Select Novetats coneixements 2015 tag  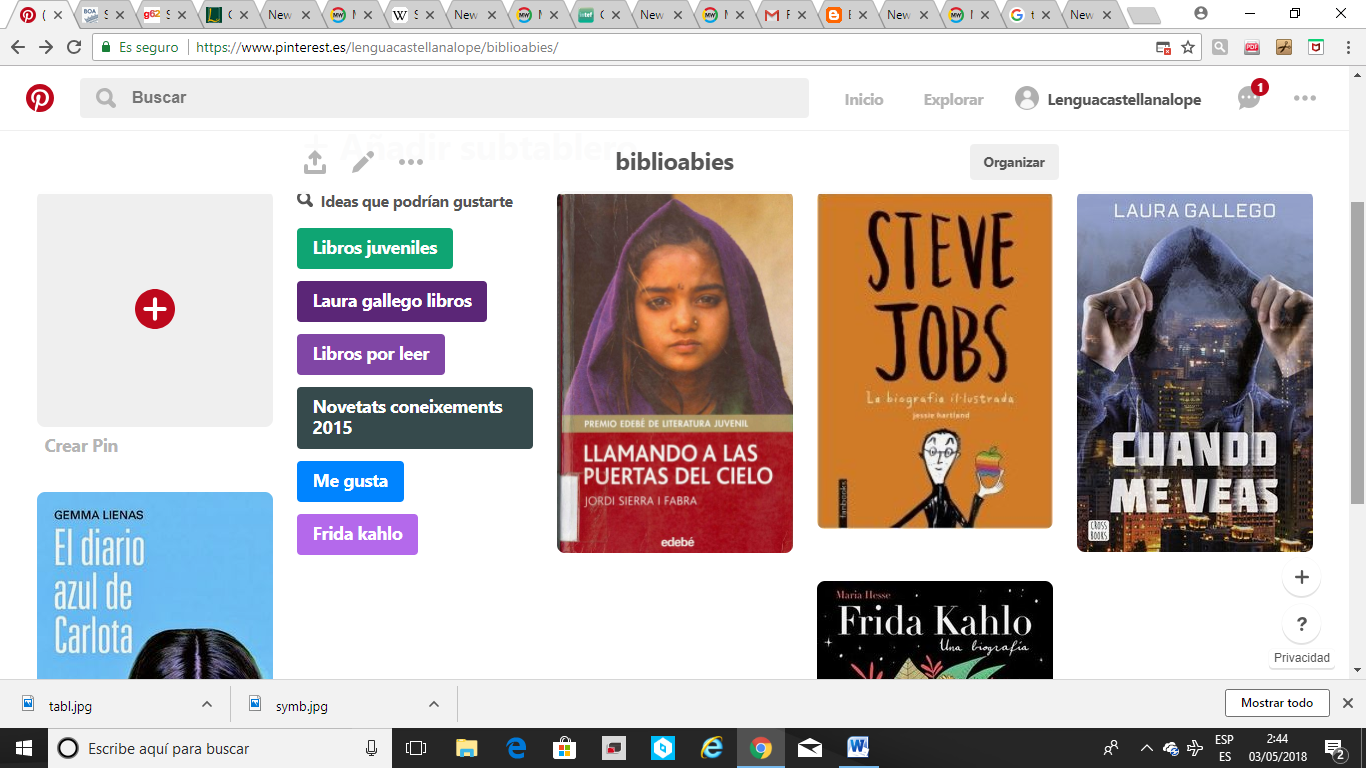[415, 417]
